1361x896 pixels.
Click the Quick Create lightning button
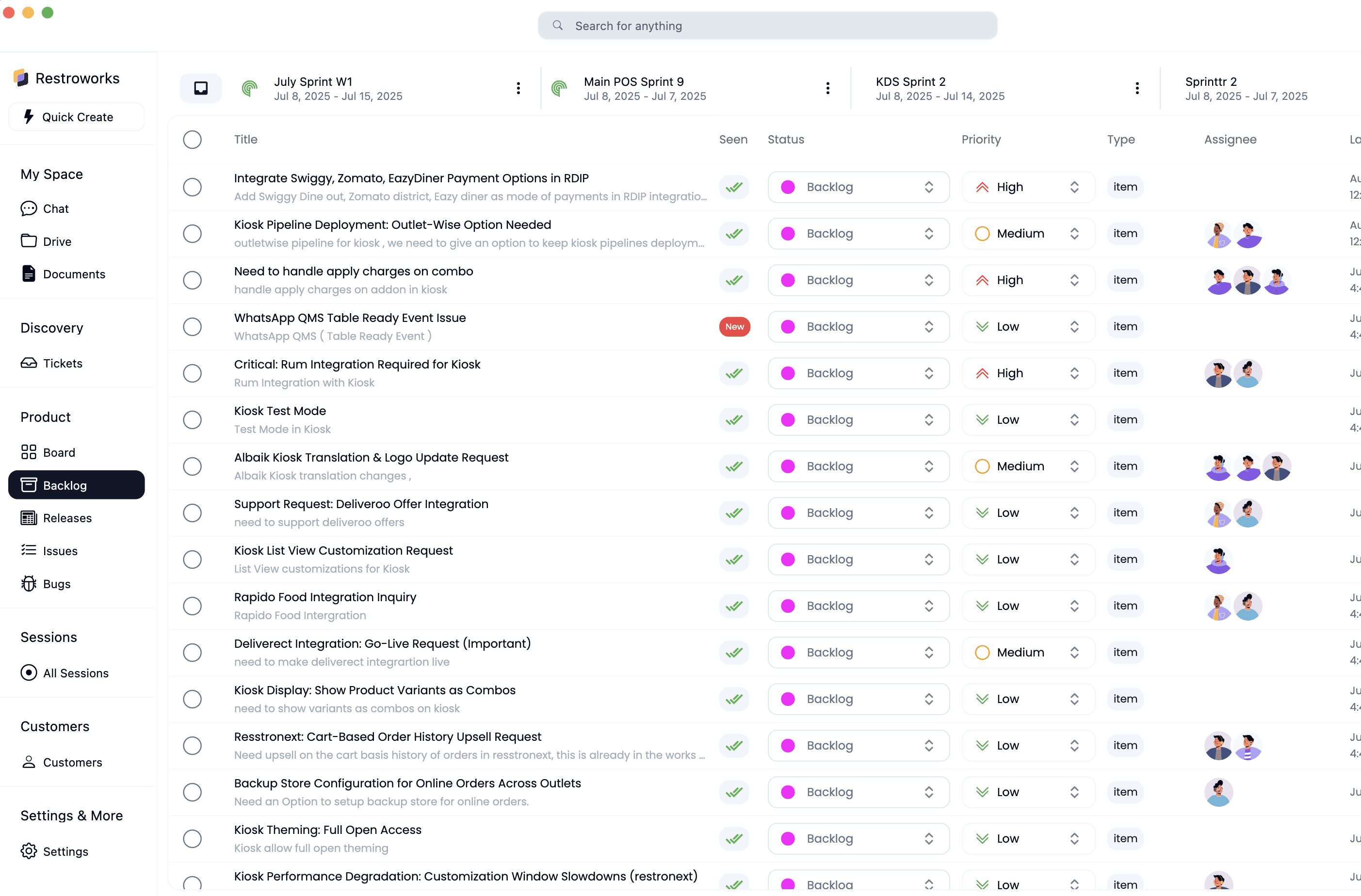pyautogui.click(x=77, y=117)
